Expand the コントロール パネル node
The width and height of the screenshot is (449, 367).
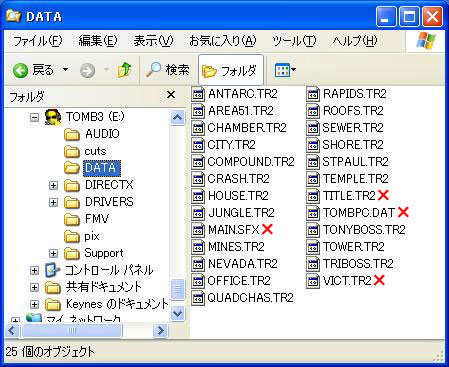tap(34, 270)
